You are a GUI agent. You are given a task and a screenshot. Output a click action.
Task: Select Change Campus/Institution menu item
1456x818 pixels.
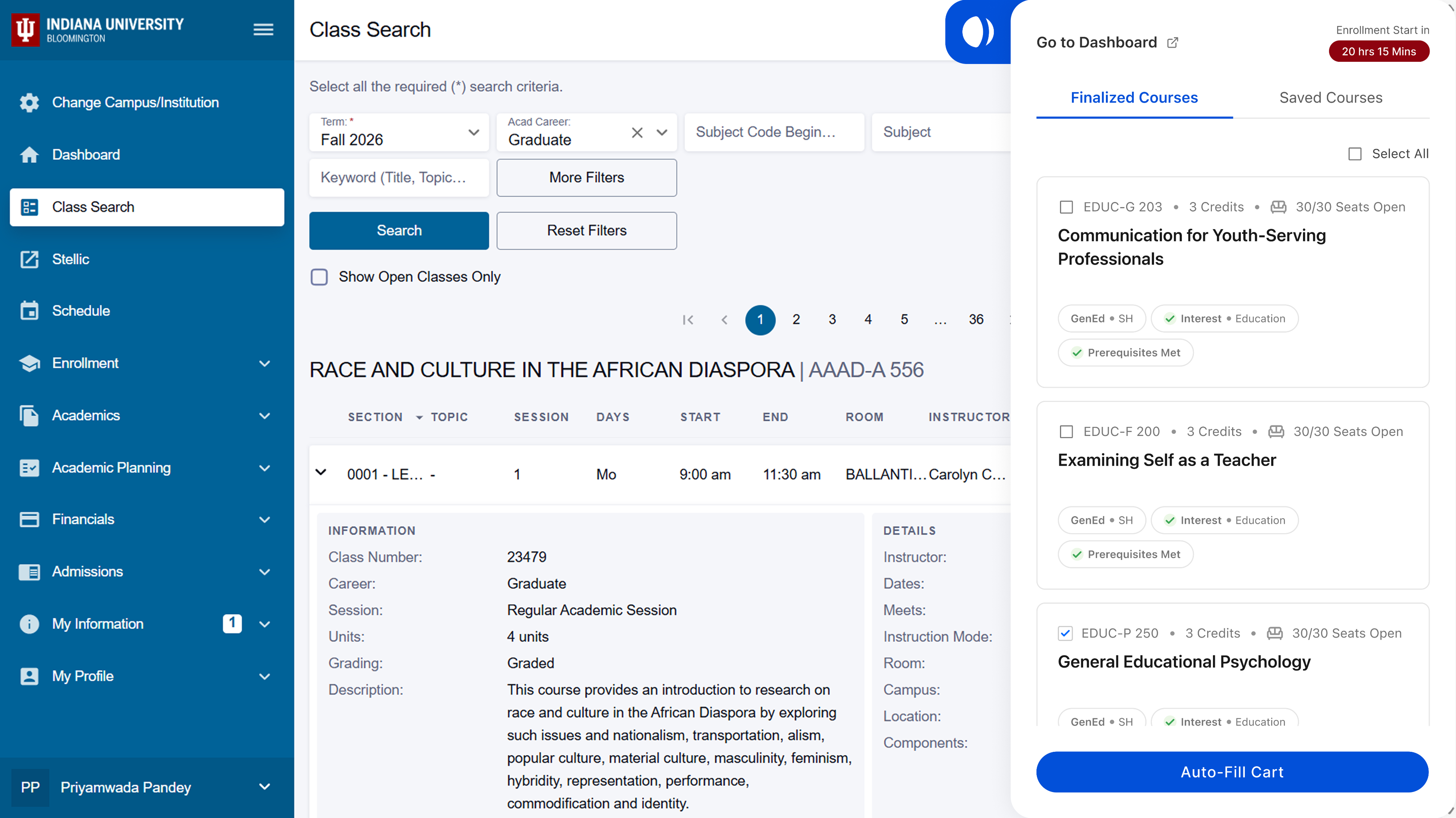click(x=147, y=102)
